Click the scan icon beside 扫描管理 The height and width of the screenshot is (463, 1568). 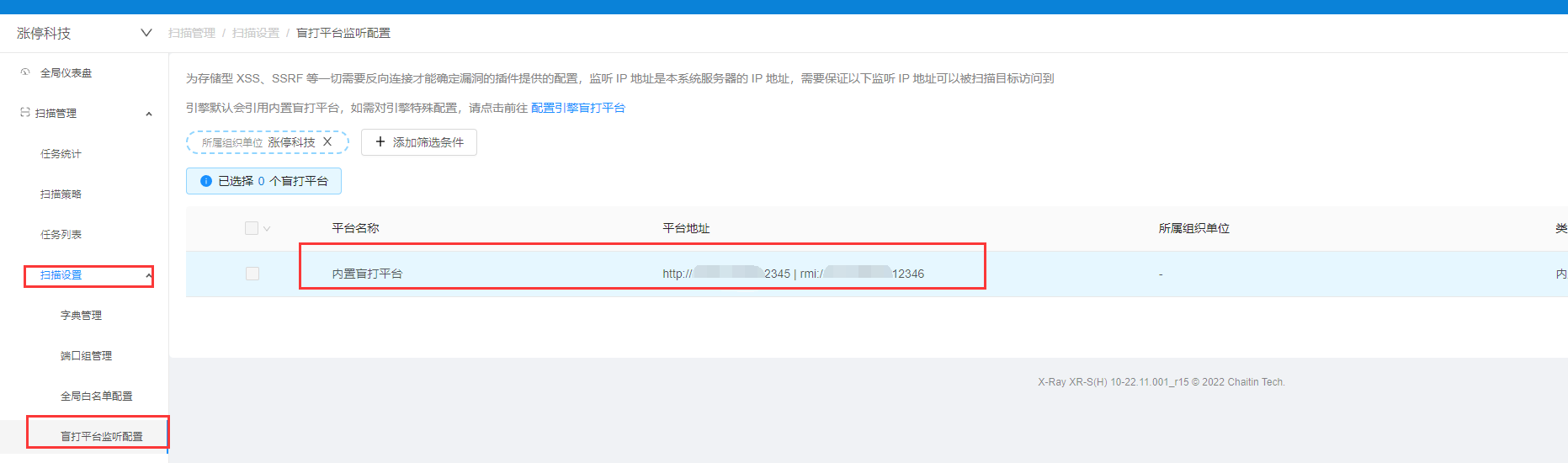coord(25,113)
